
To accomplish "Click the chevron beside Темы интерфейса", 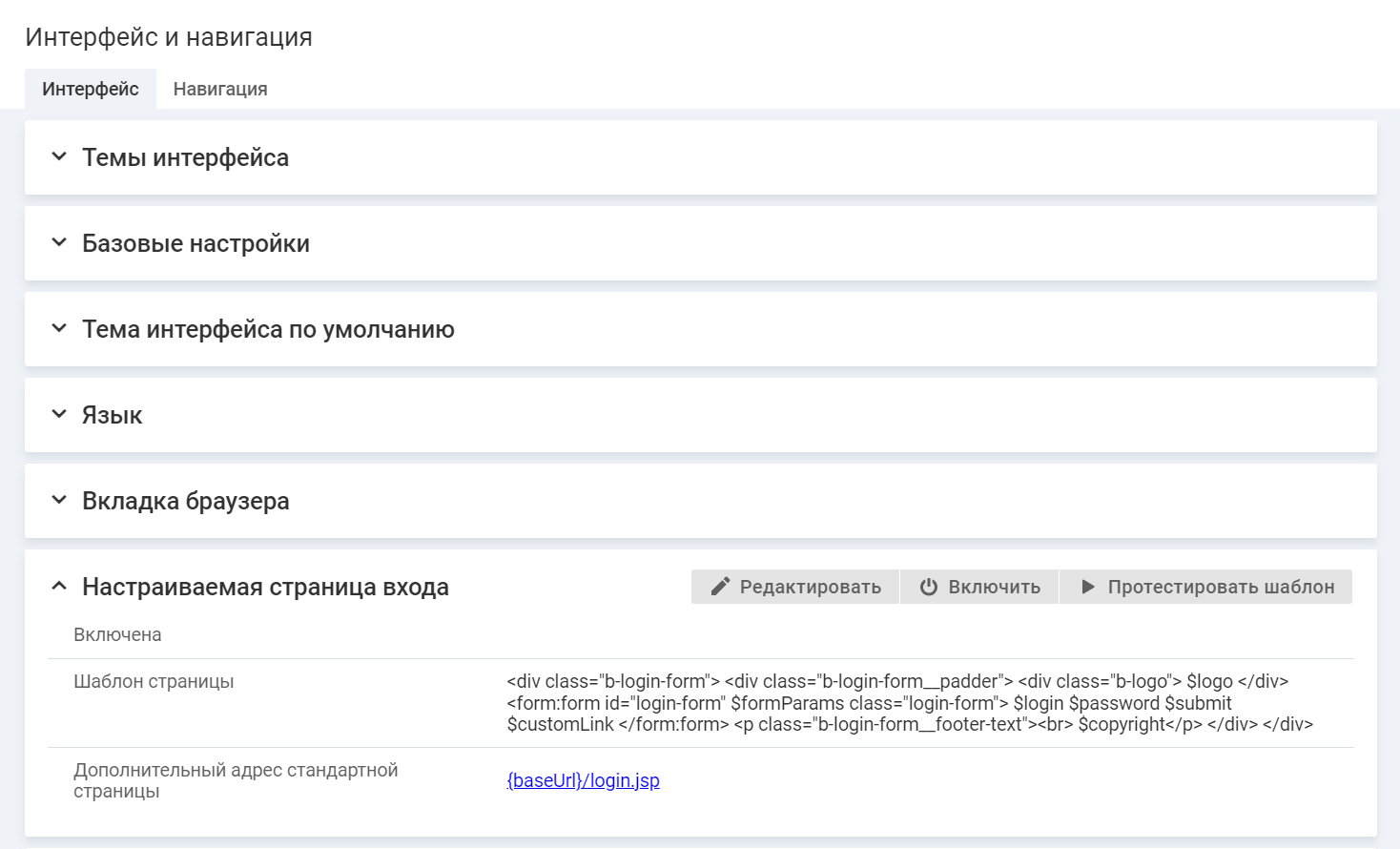I will [x=59, y=156].
